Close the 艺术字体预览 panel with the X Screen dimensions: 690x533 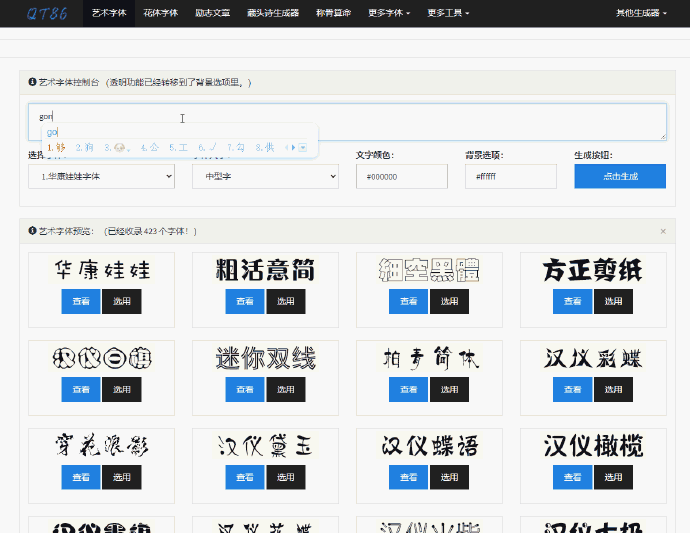pos(662,231)
